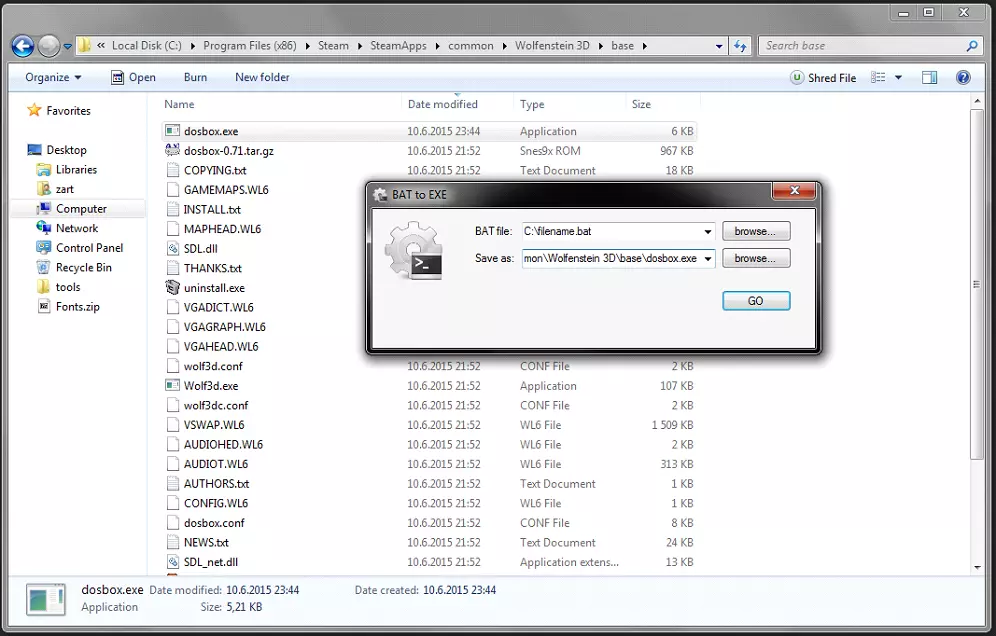Select VSWAP.WL6 file
Image resolution: width=996 pixels, height=636 pixels.
pos(214,425)
